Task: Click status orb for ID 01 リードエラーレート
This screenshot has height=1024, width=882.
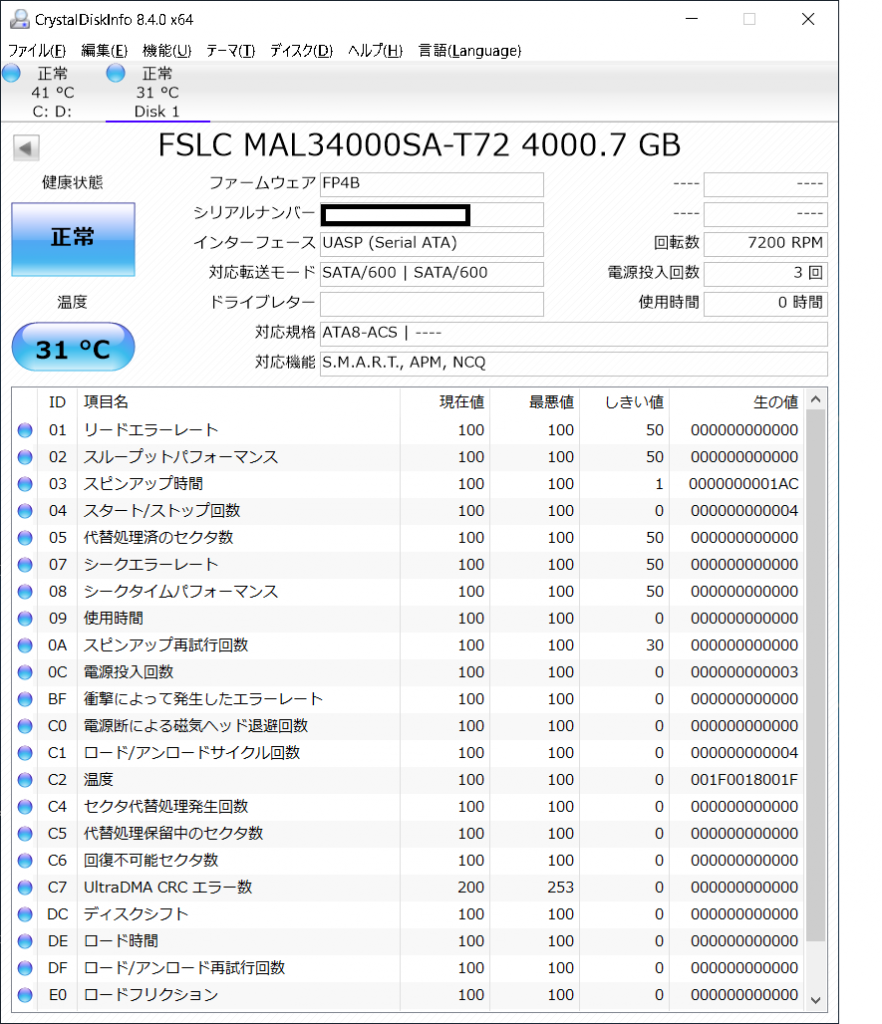Action: pyautogui.click(x=25, y=430)
